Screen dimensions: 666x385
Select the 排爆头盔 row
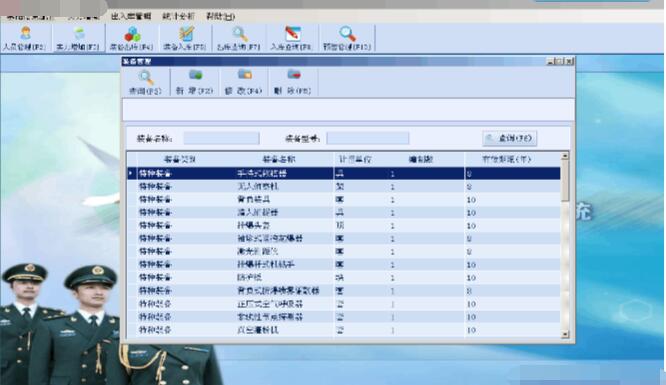[344, 226]
